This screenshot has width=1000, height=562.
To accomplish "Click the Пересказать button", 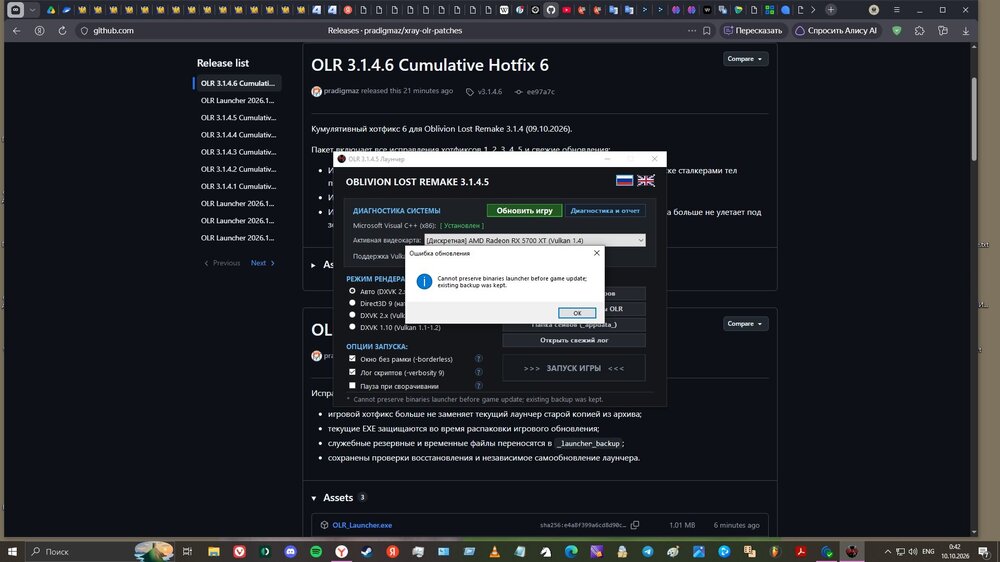I will (753, 31).
